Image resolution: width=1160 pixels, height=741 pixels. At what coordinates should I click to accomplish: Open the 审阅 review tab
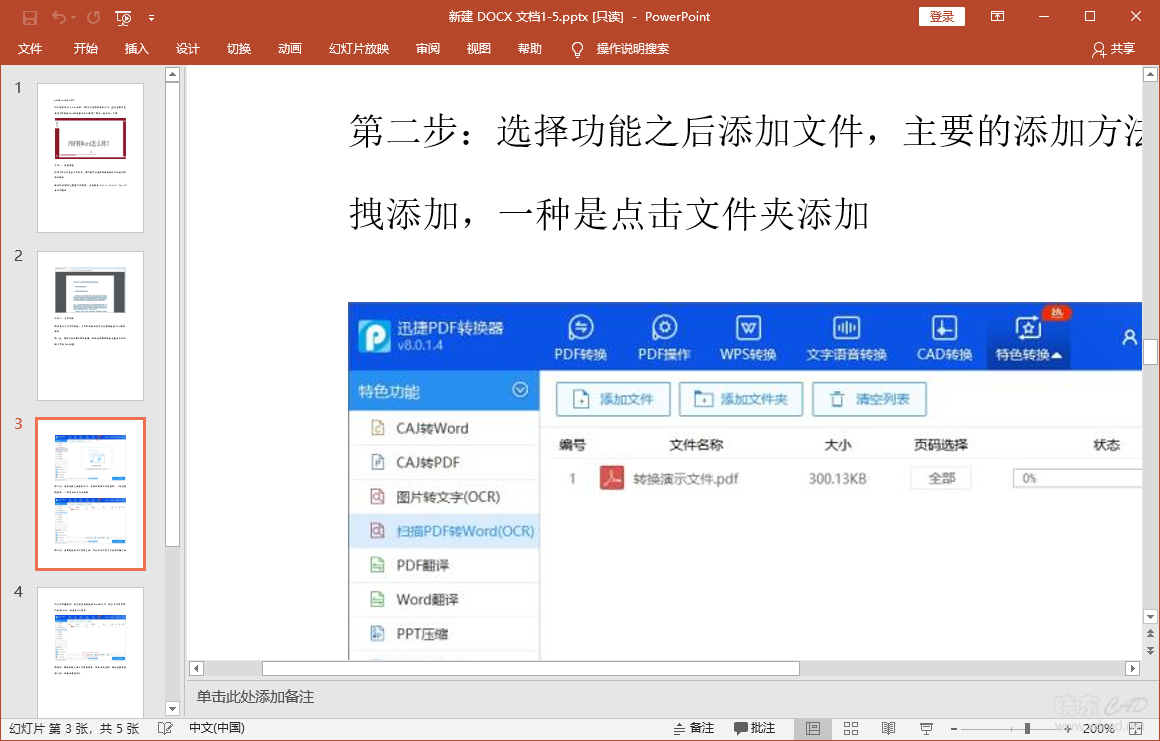click(x=428, y=49)
